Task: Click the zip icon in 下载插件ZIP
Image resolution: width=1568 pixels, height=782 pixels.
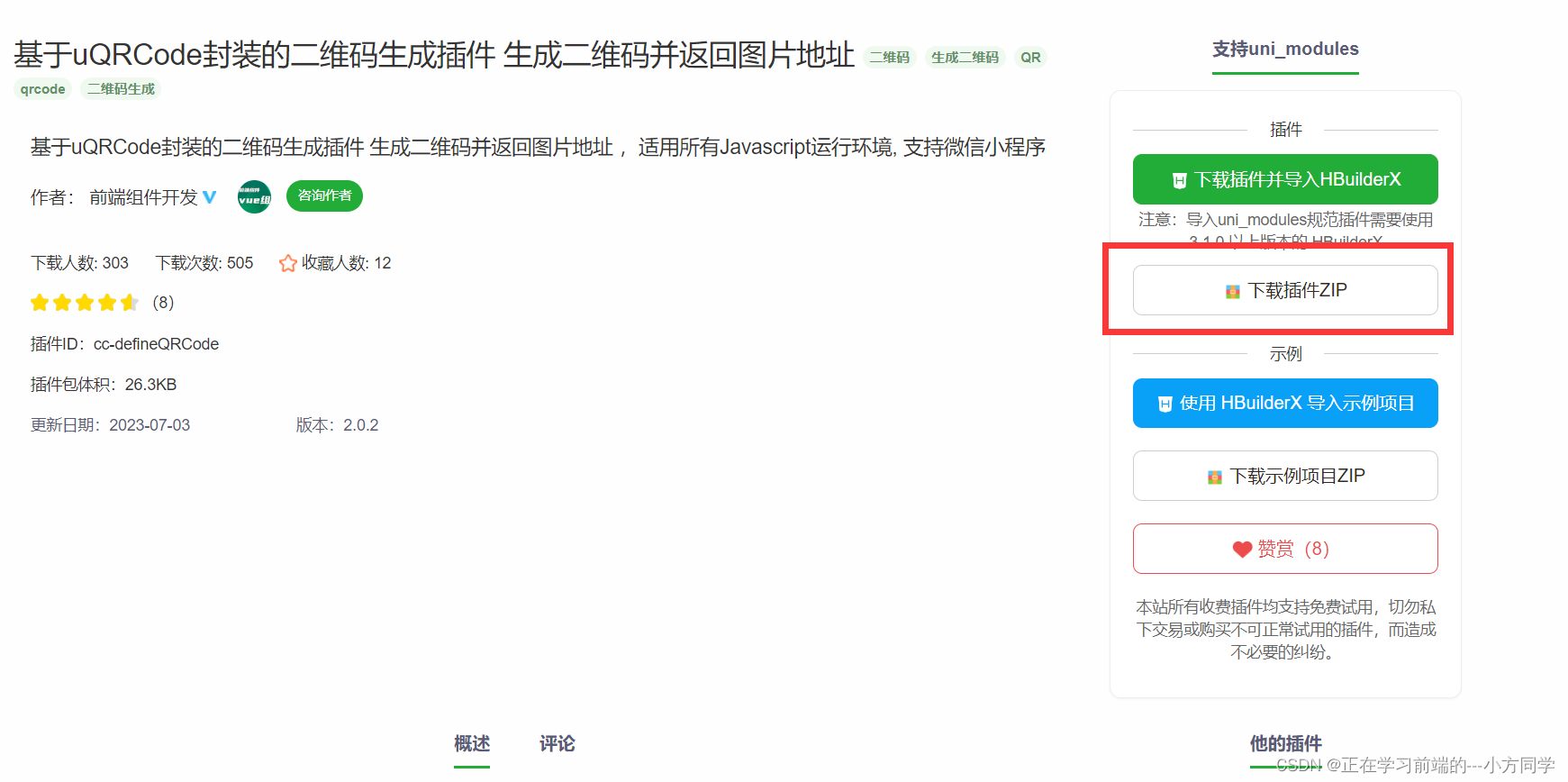Action: [1233, 291]
